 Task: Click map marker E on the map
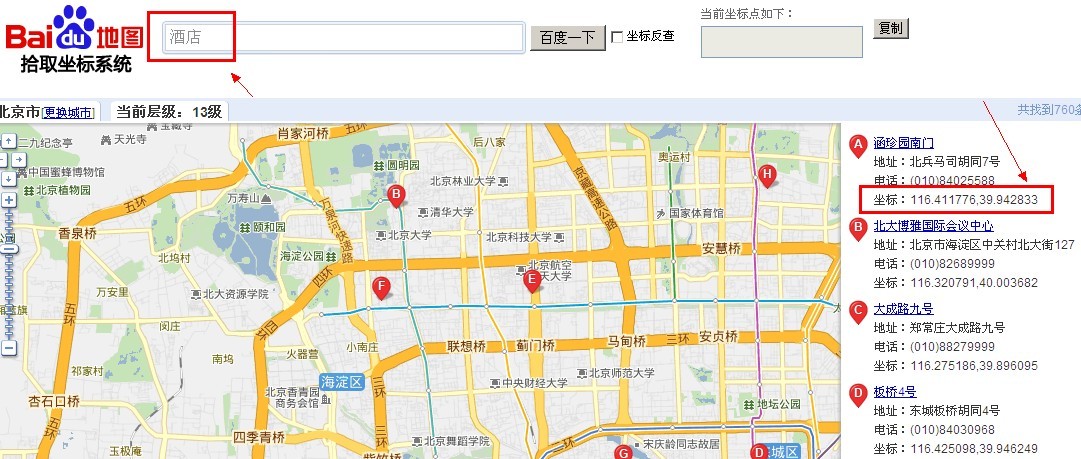(533, 280)
